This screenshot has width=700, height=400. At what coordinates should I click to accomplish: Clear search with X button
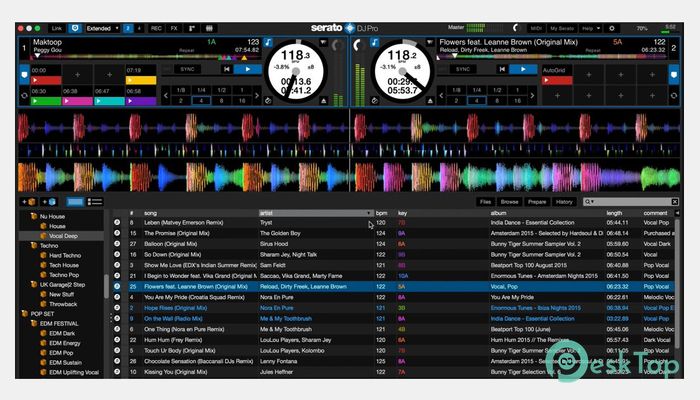[675, 202]
